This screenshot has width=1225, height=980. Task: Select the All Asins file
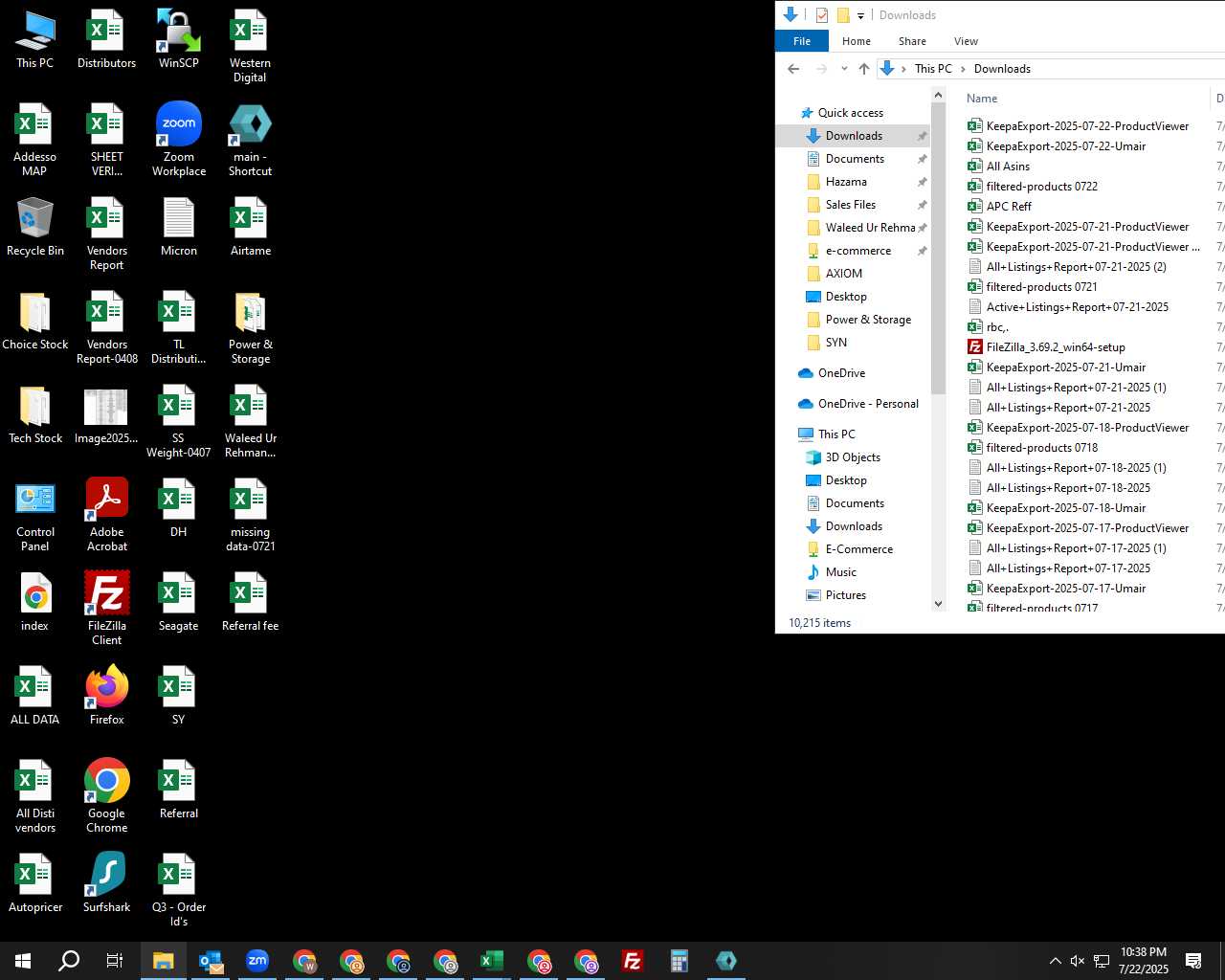point(1008,167)
